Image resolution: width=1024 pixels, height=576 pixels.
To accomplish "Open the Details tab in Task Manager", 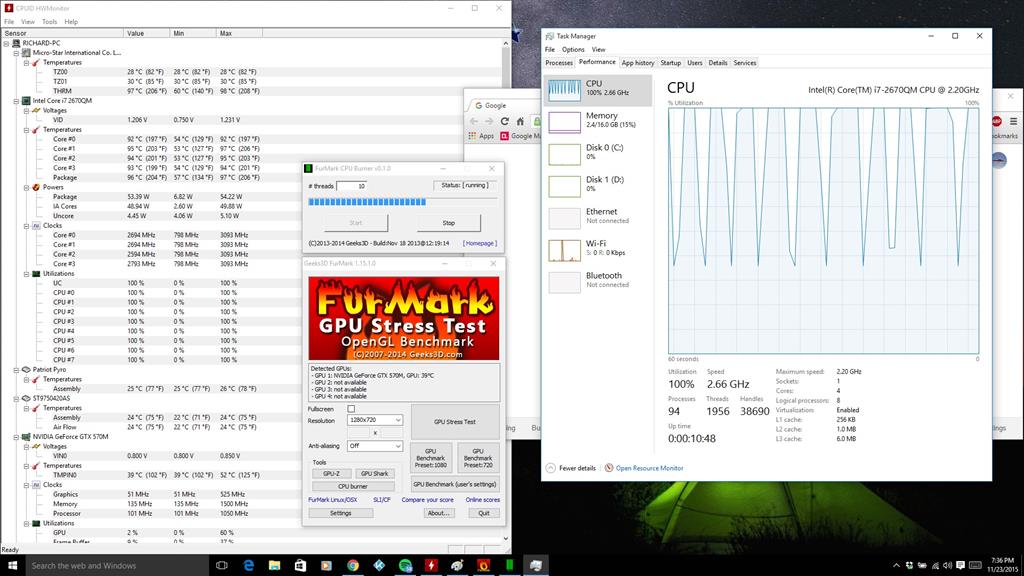I will tap(718, 63).
